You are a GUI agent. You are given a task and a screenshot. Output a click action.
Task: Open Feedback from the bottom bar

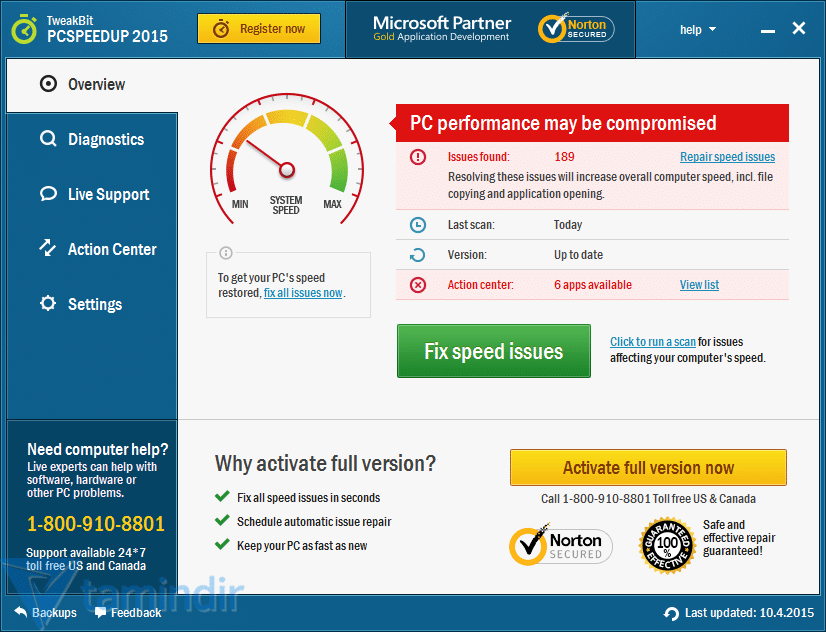click(x=128, y=613)
